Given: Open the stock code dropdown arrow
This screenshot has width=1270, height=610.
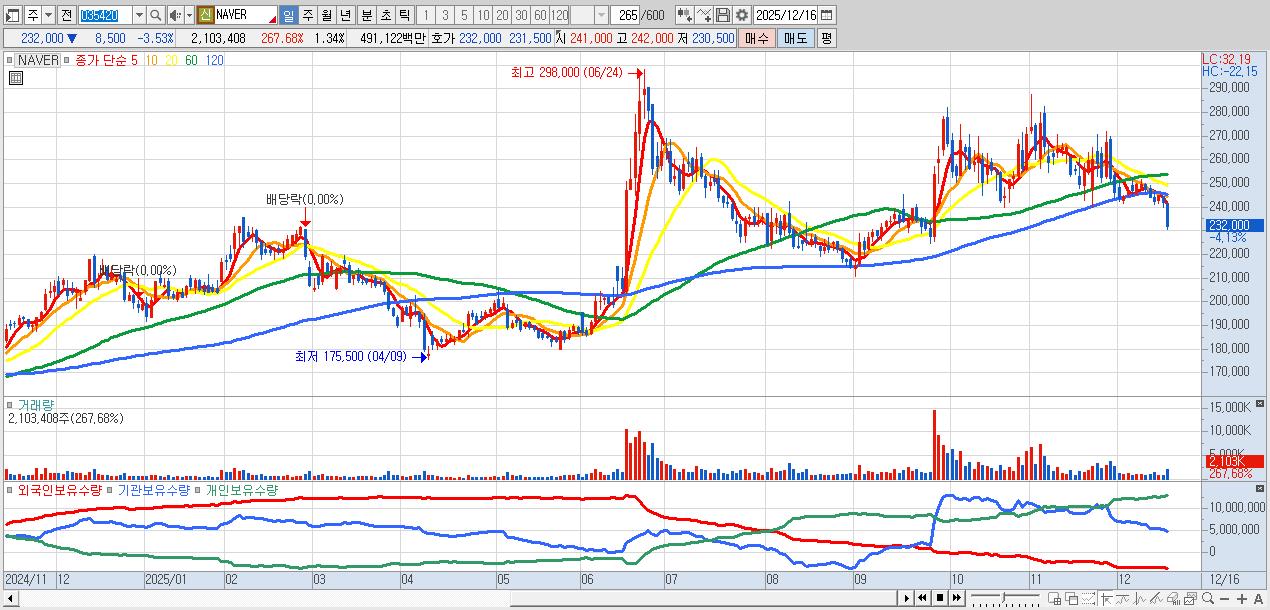Looking at the screenshot, I should (x=138, y=16).
